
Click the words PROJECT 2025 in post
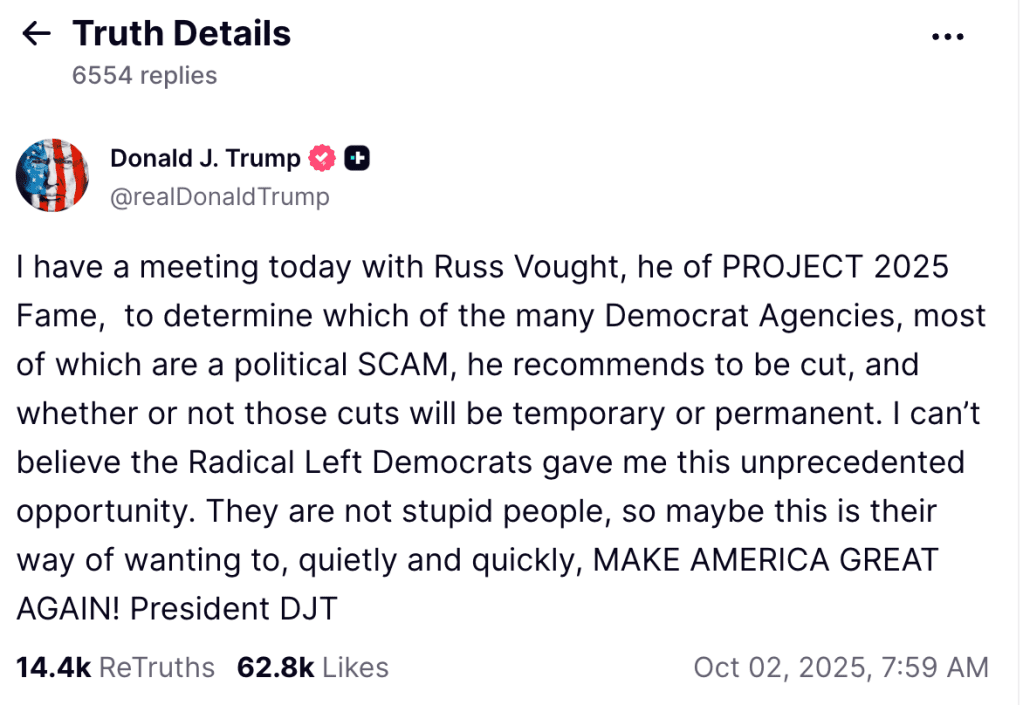[x=835, y=268]
